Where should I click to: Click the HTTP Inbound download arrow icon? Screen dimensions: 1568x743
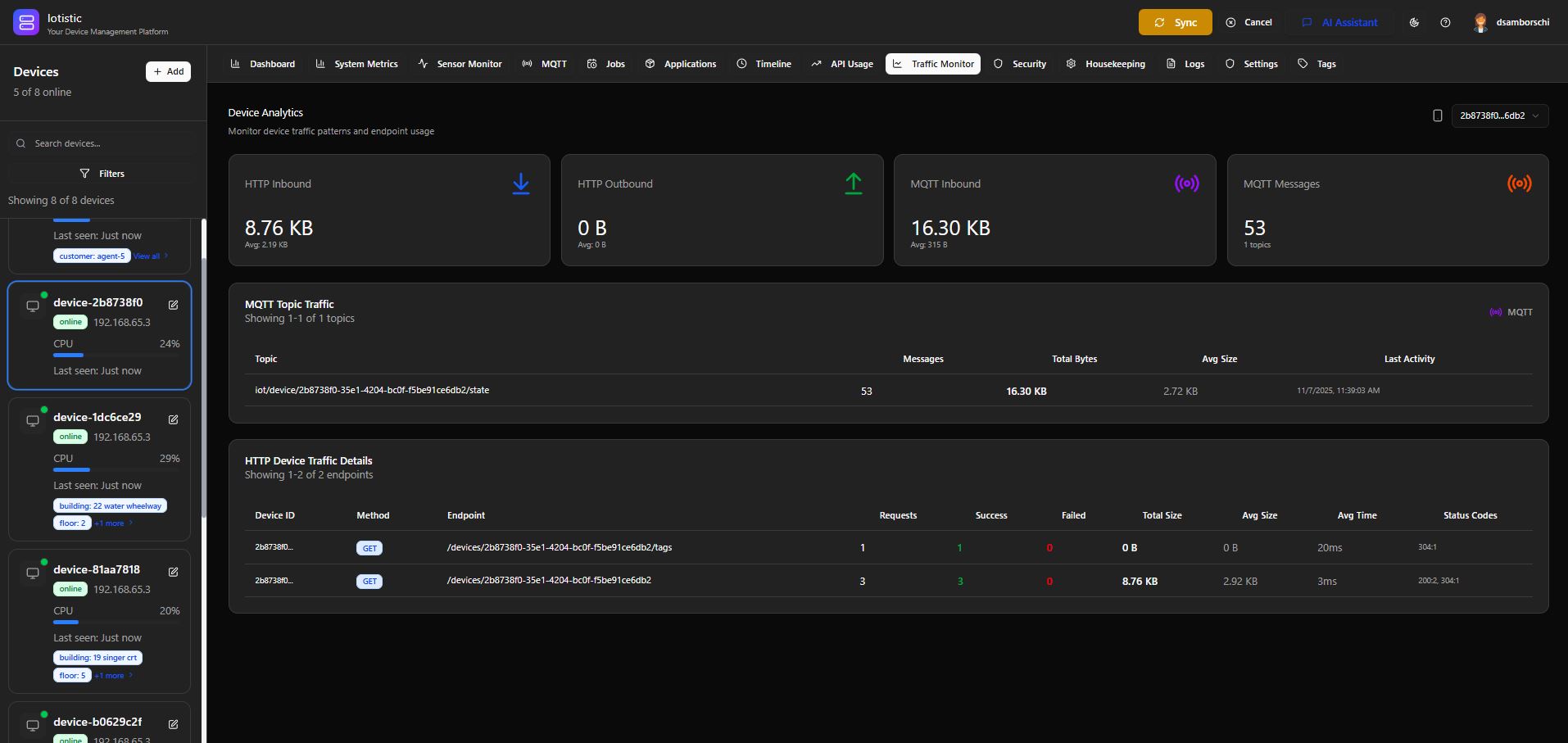[521, 183]
